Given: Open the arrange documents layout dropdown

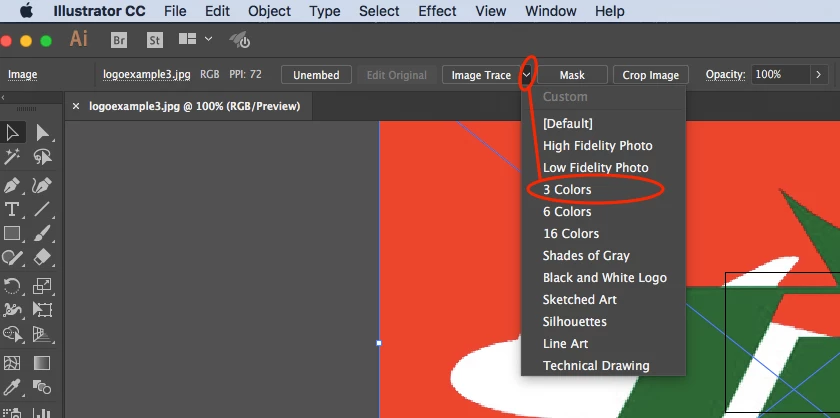Looking at the screenshot, I should tap(196, 39).
